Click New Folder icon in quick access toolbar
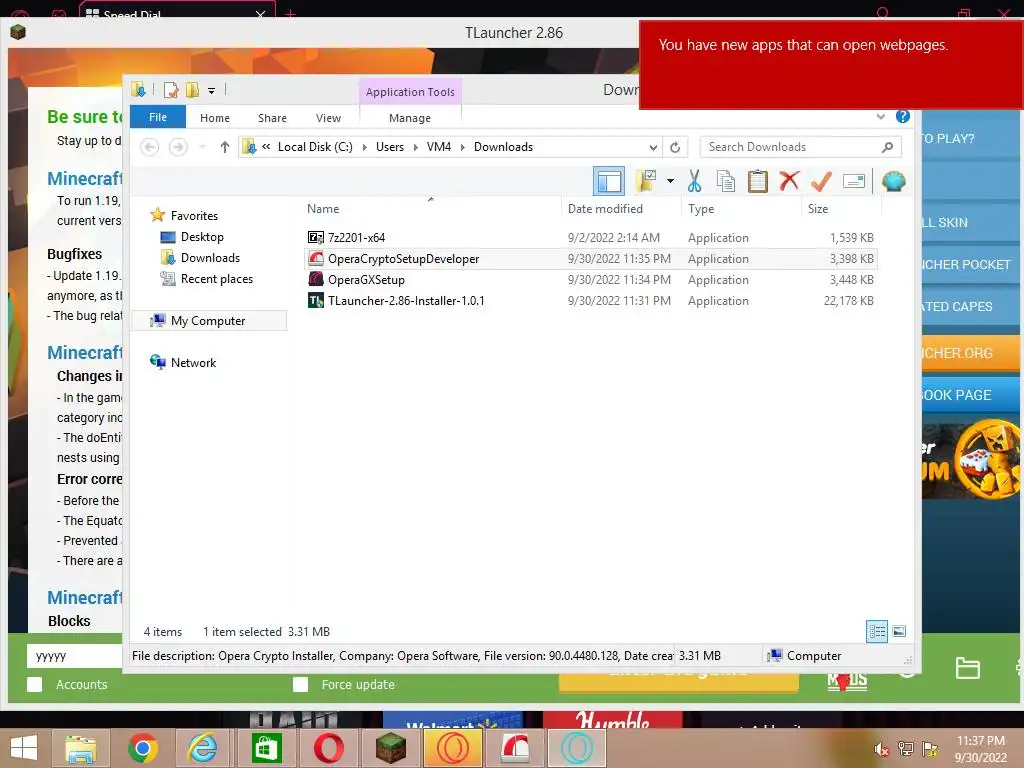1024x768 pixels. click(192, 90)
